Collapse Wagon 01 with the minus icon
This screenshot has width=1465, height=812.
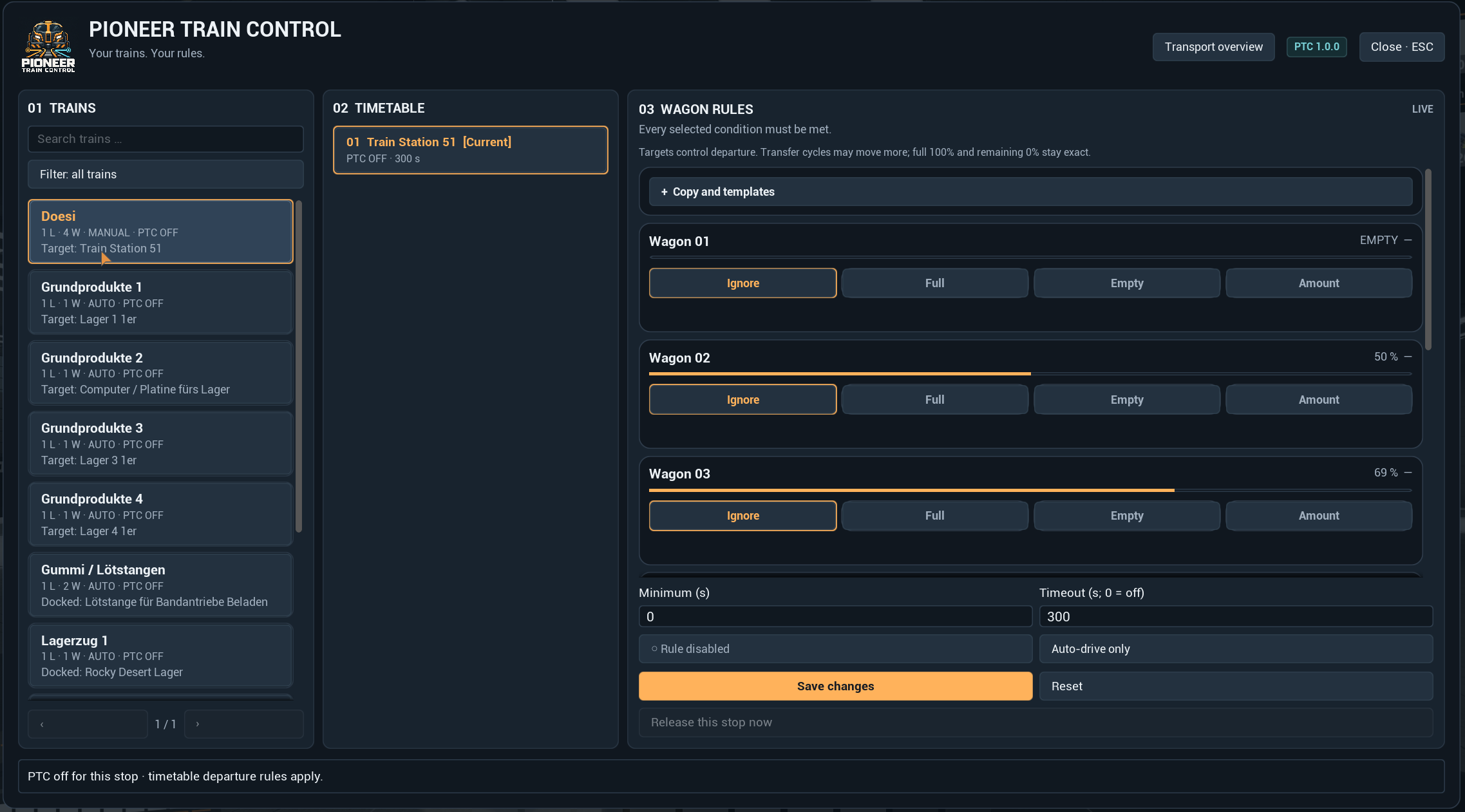(x=1408, y=240)
